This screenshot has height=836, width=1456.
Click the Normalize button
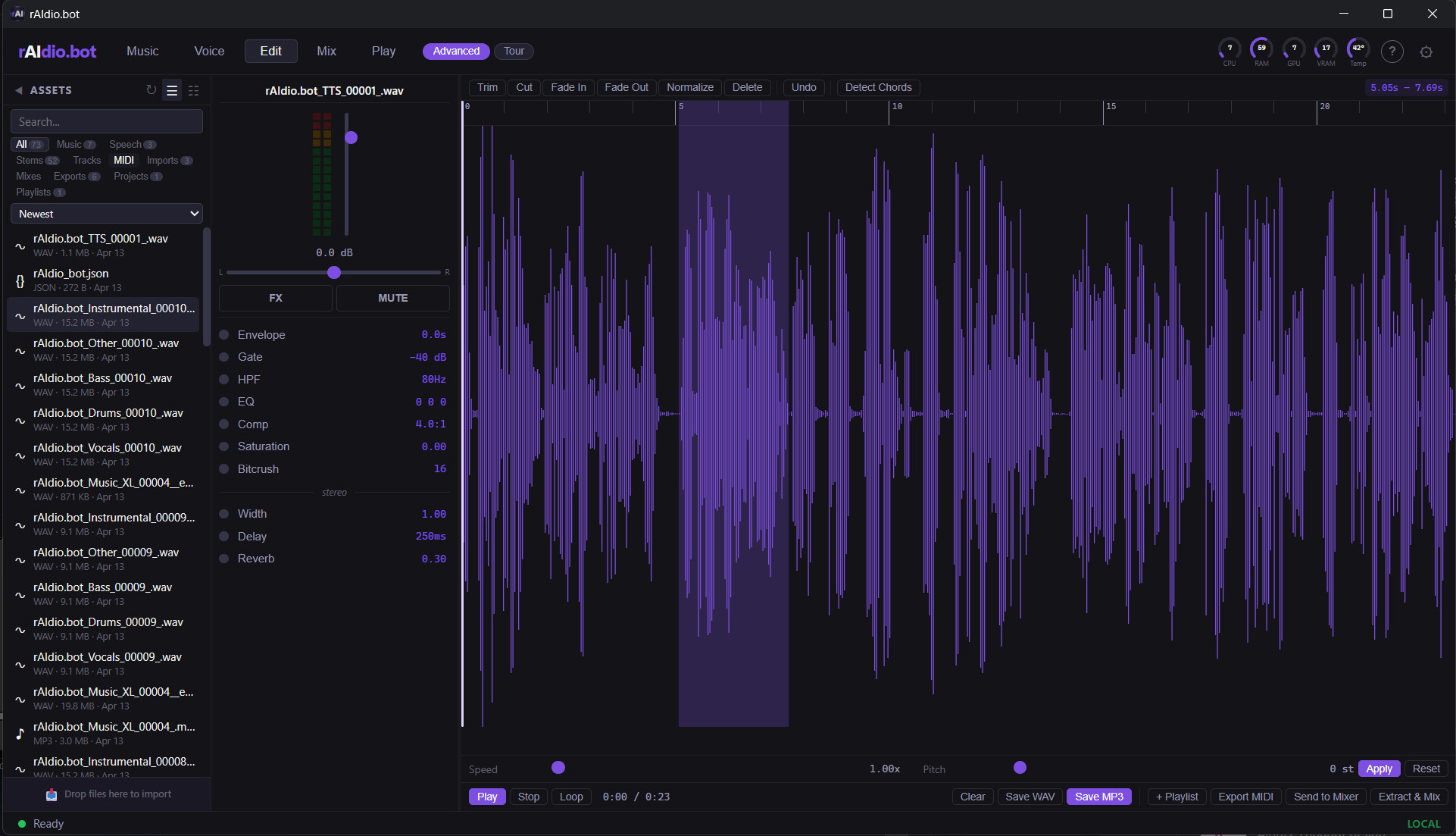click(689, 88)
